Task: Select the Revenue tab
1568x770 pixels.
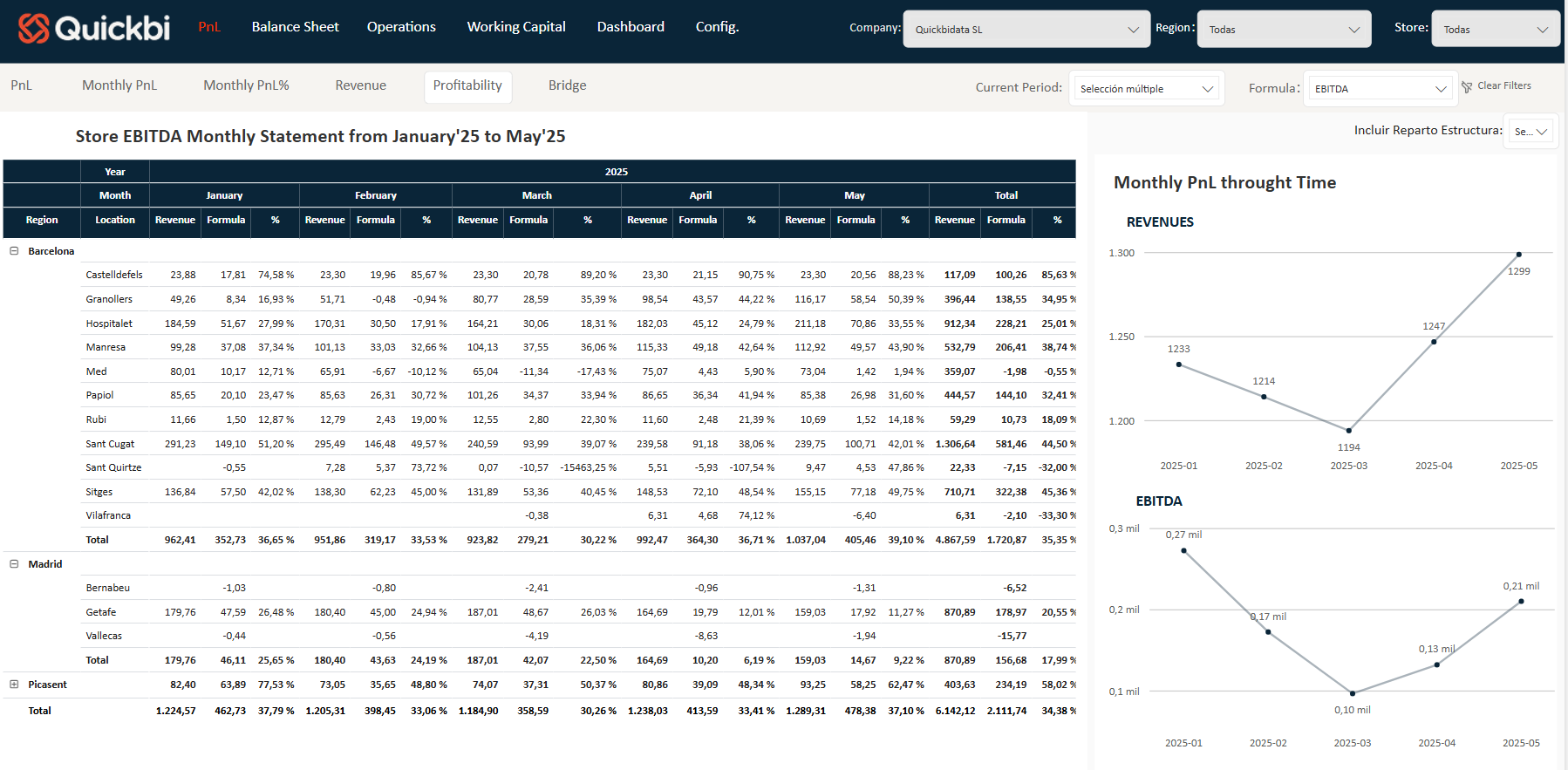Action: (x=360, y=85)
